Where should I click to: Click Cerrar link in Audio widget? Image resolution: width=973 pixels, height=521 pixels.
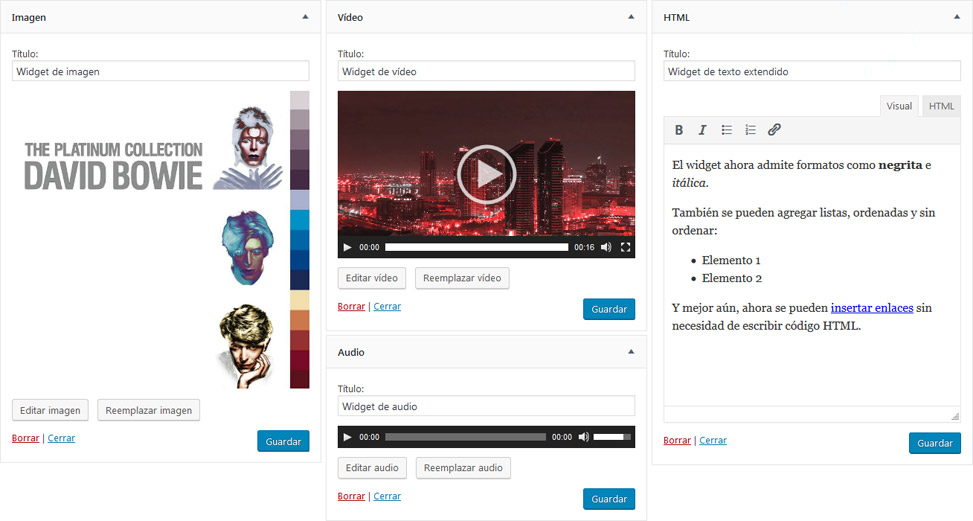pyautogui.click(x=387, y=496)
